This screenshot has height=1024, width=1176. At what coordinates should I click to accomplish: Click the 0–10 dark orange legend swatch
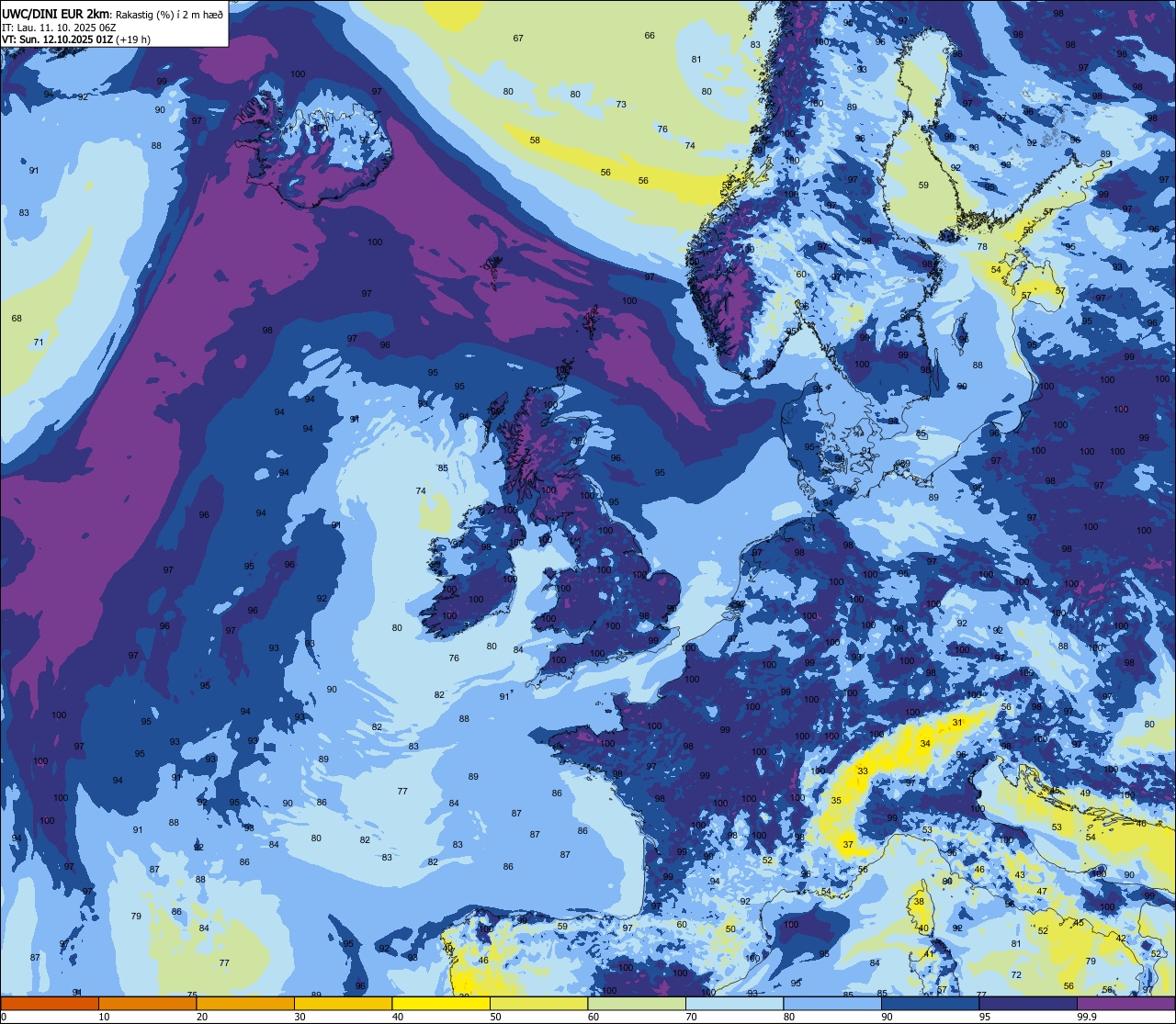50,1003
